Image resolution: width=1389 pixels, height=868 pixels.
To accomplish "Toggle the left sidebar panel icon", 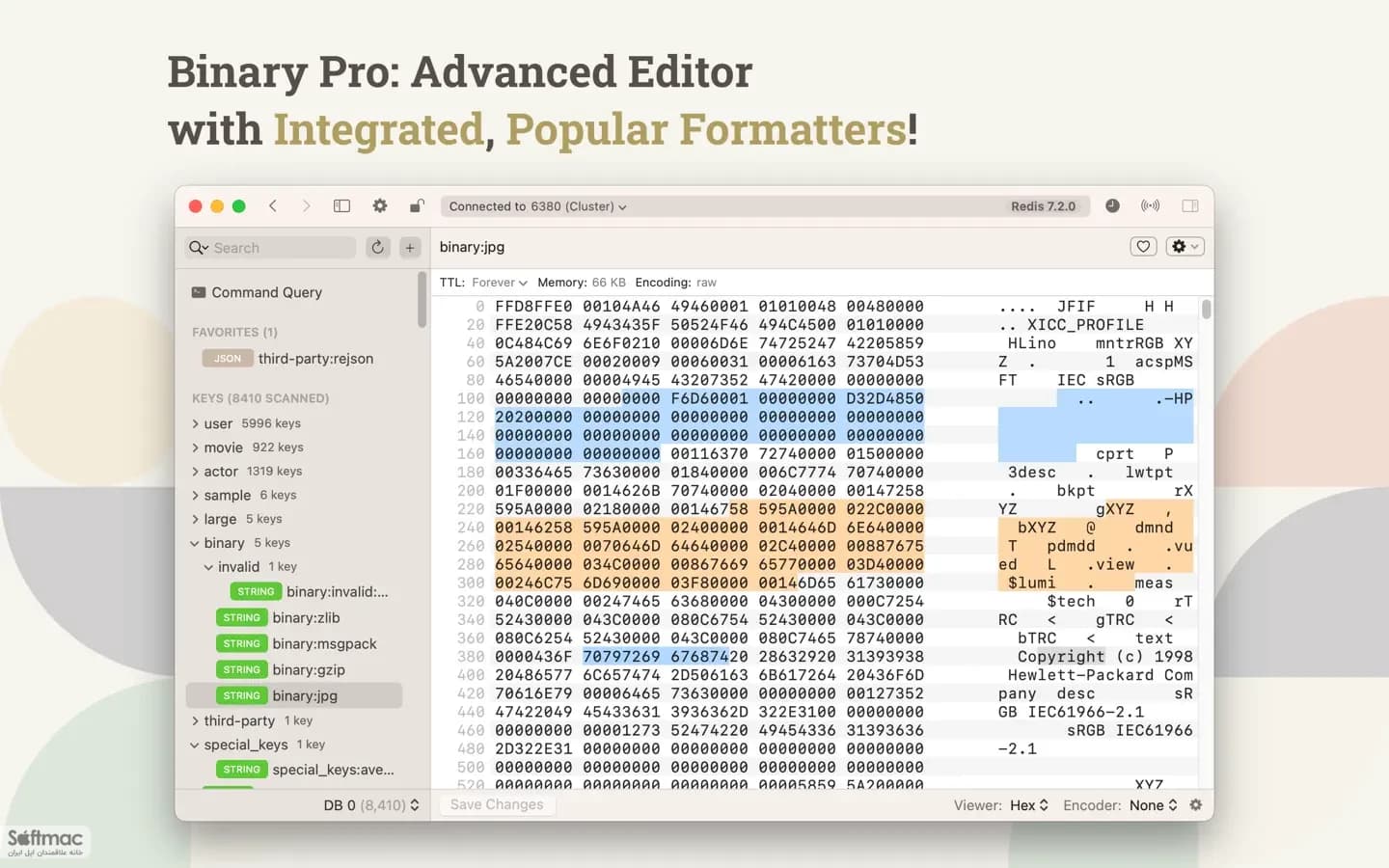I will click(341, 205).
